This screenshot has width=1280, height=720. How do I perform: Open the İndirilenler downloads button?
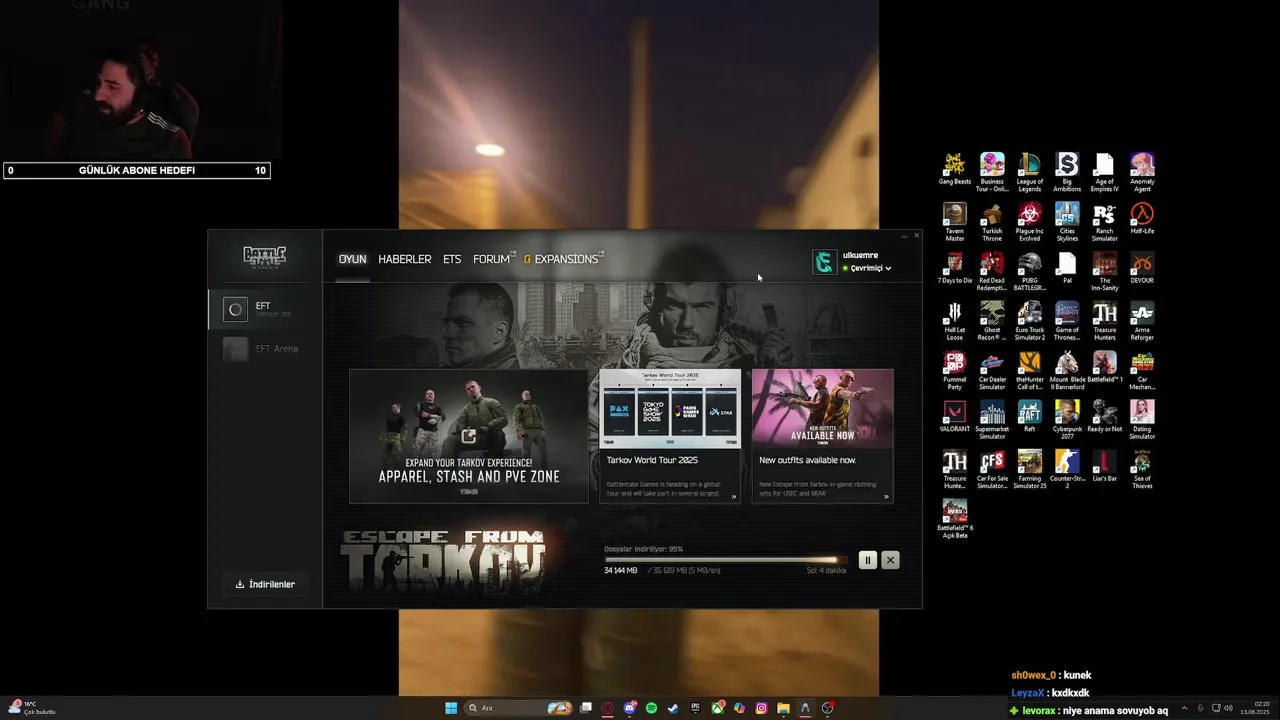pos(265,584)
